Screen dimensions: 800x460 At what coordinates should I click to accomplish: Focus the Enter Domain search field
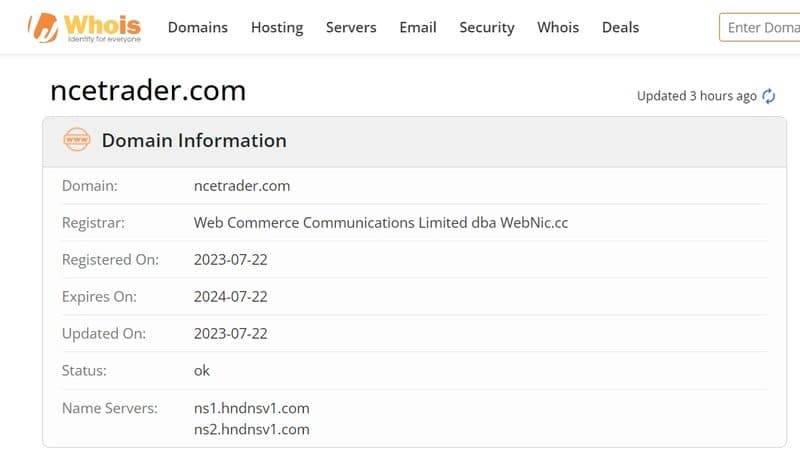coord(760,28)
